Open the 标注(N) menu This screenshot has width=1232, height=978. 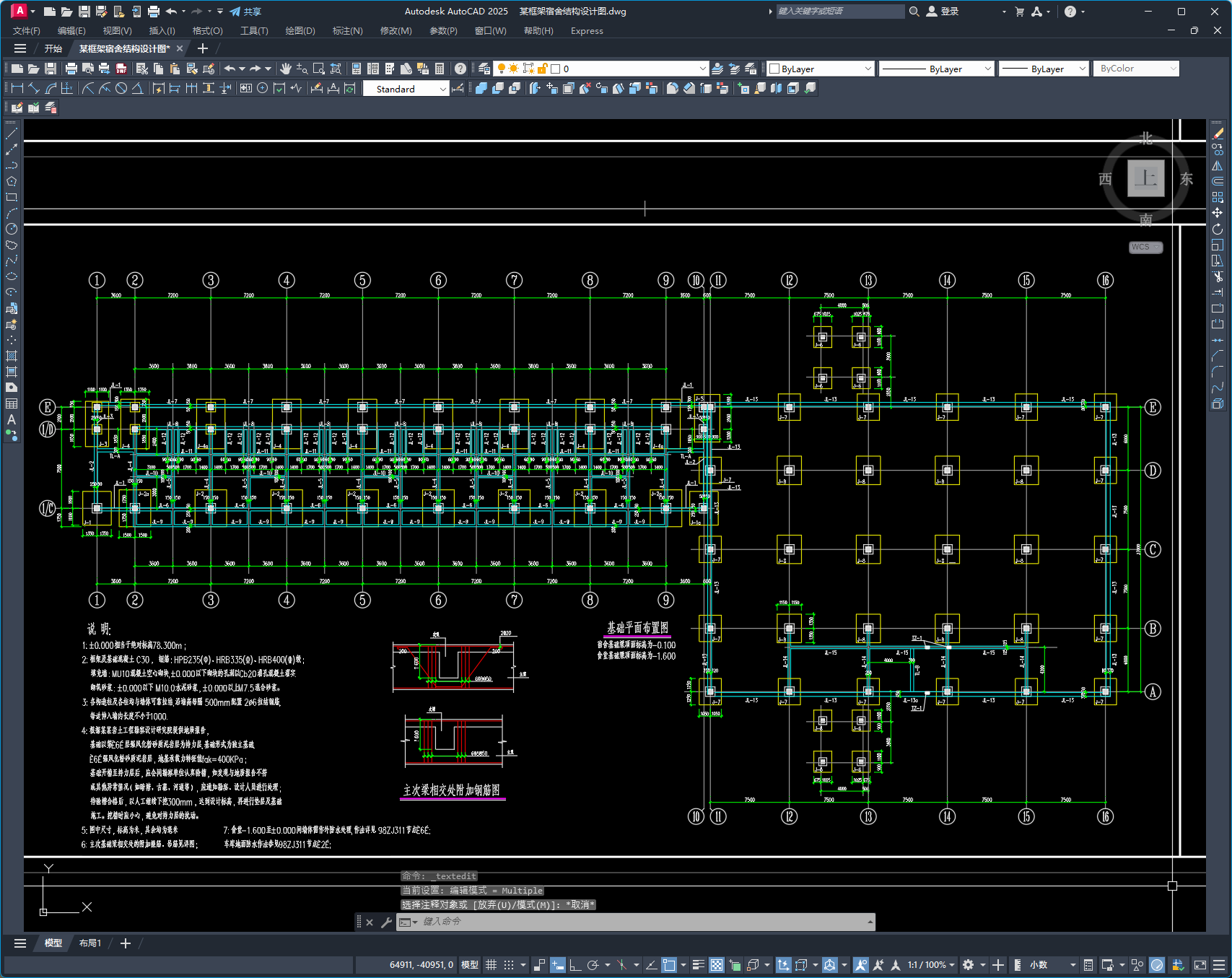[x=347, y=30]
